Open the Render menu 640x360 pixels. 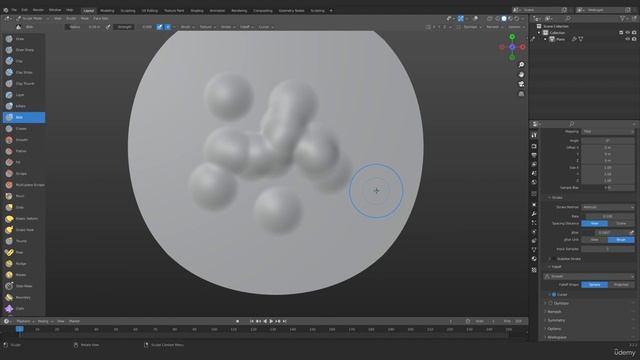click(x=38, y=10)
